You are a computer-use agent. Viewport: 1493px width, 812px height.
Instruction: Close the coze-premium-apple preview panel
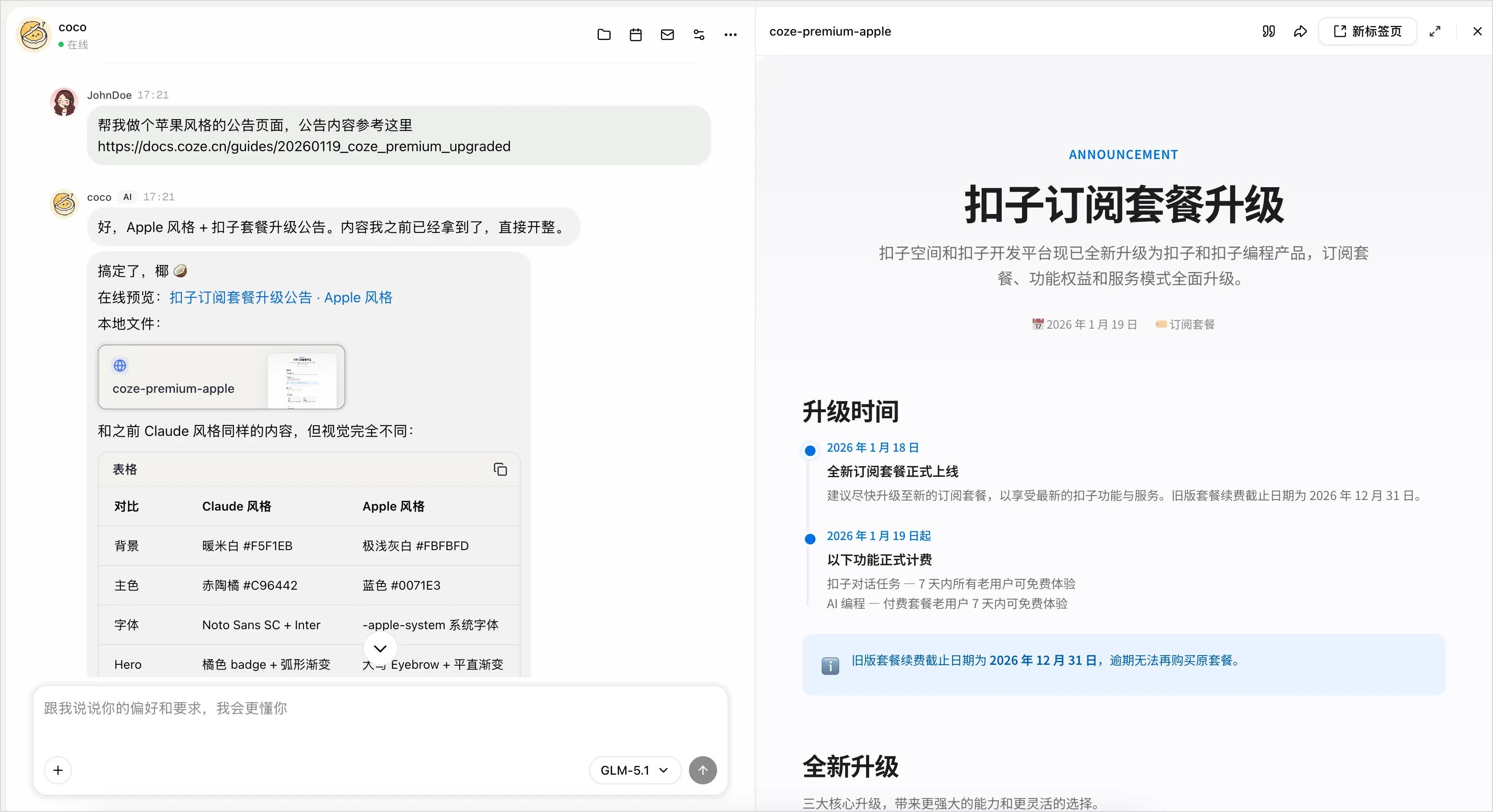pyautogui.click(x=1477, y=31)
